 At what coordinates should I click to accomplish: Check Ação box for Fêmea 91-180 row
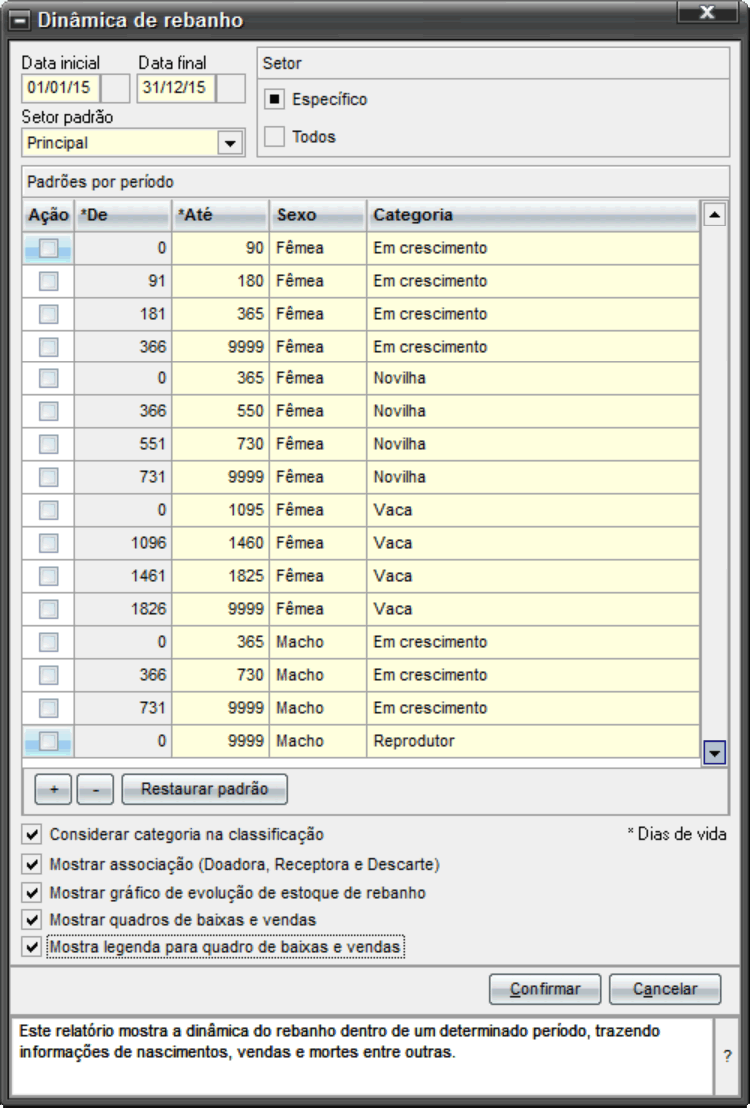(49, 281)
